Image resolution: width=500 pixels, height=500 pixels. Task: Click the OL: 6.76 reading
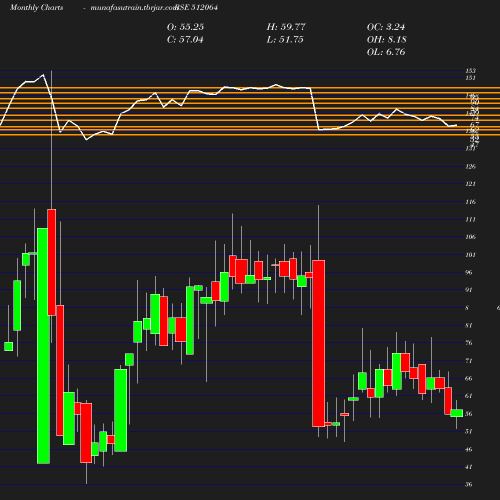(386, 52)
